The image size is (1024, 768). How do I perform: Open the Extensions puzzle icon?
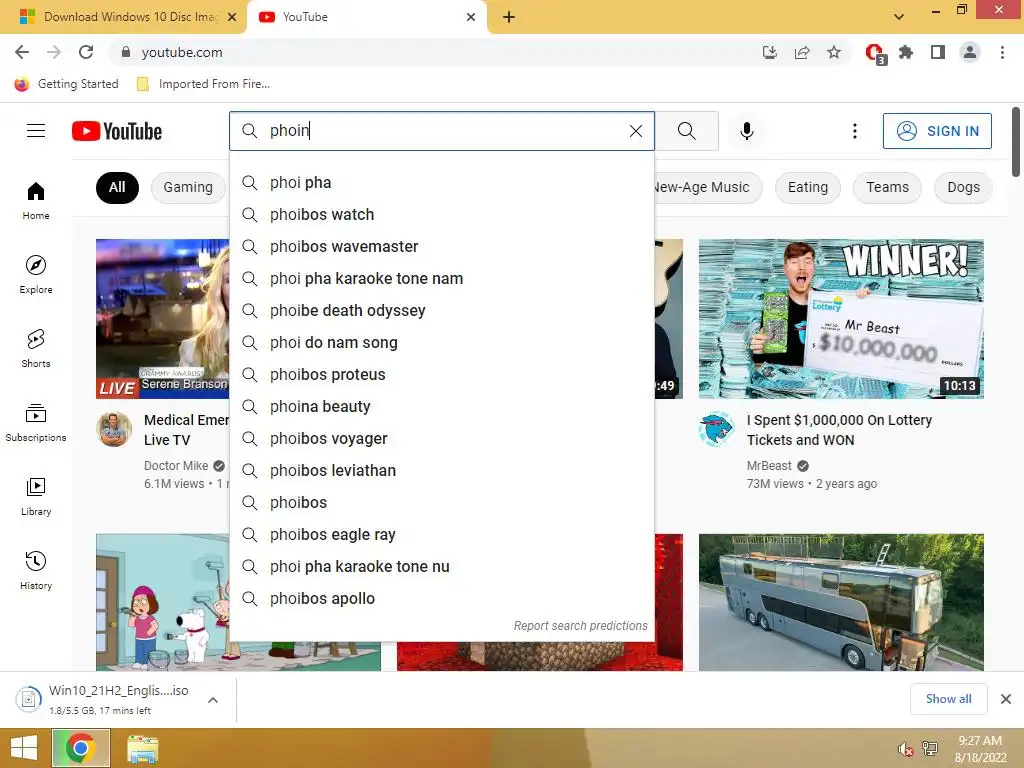pyautogui.click(x=906, y=52)
